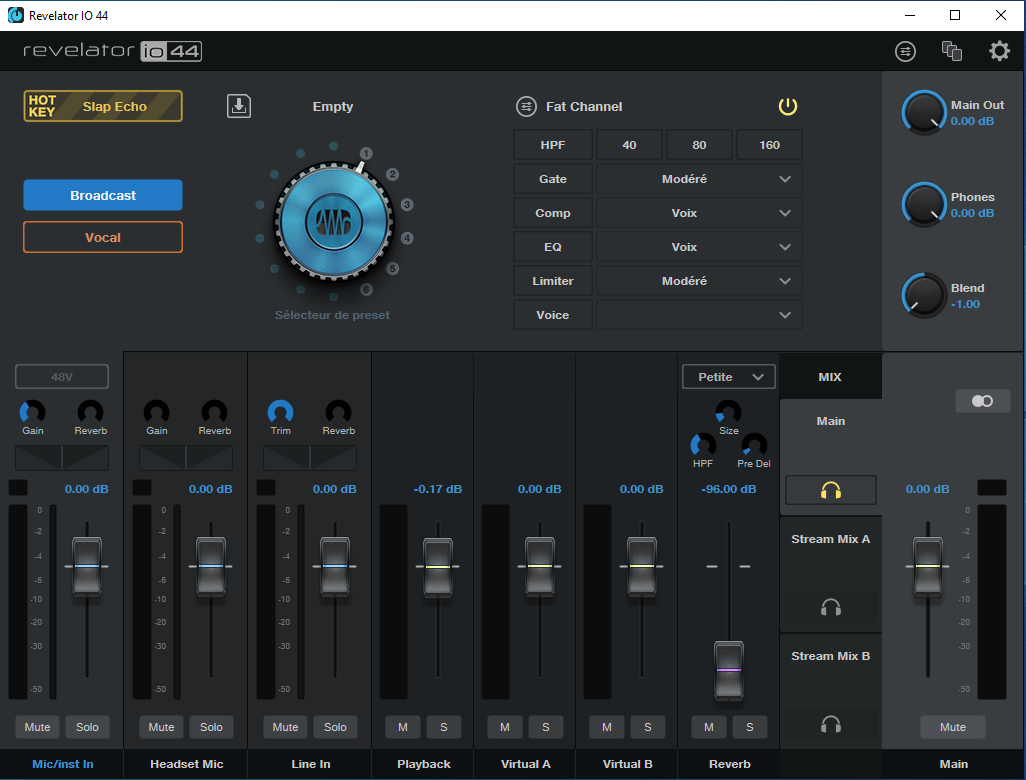Open the reverb type Petite dropdown
This screenshot has width=1026, height=780.
729,377
